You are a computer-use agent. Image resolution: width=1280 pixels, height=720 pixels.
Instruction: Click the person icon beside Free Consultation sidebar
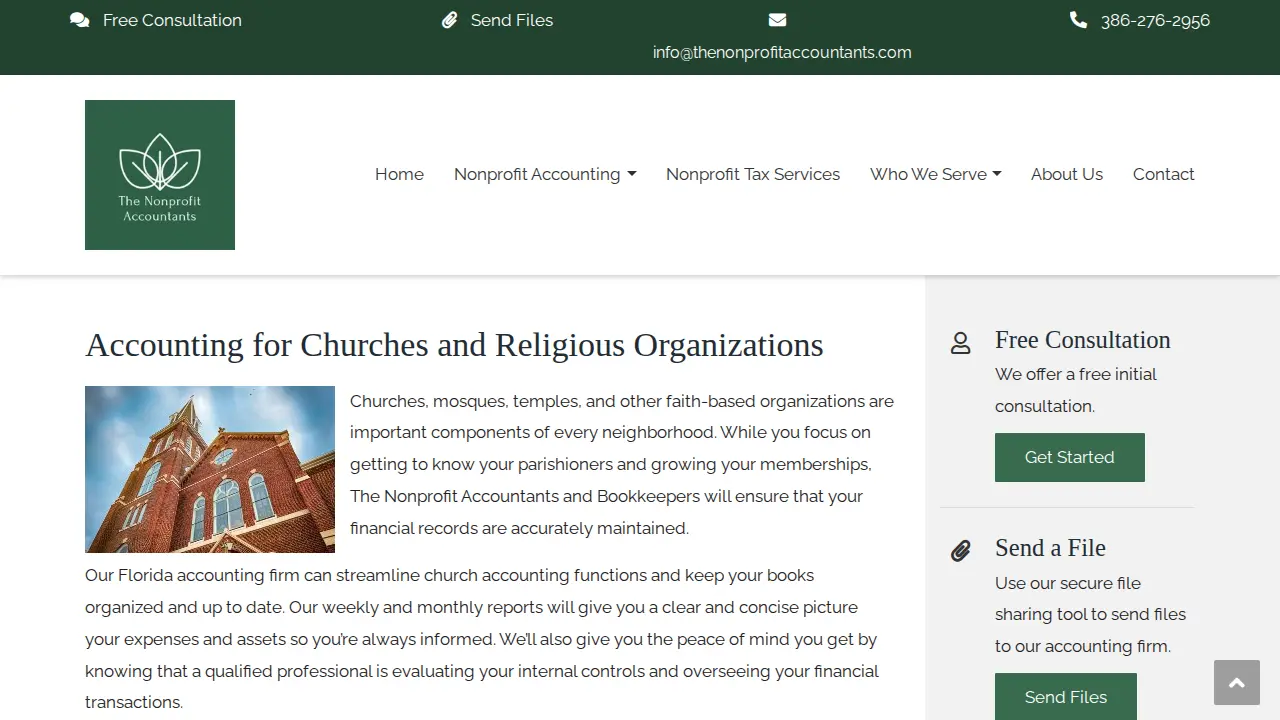960,344
